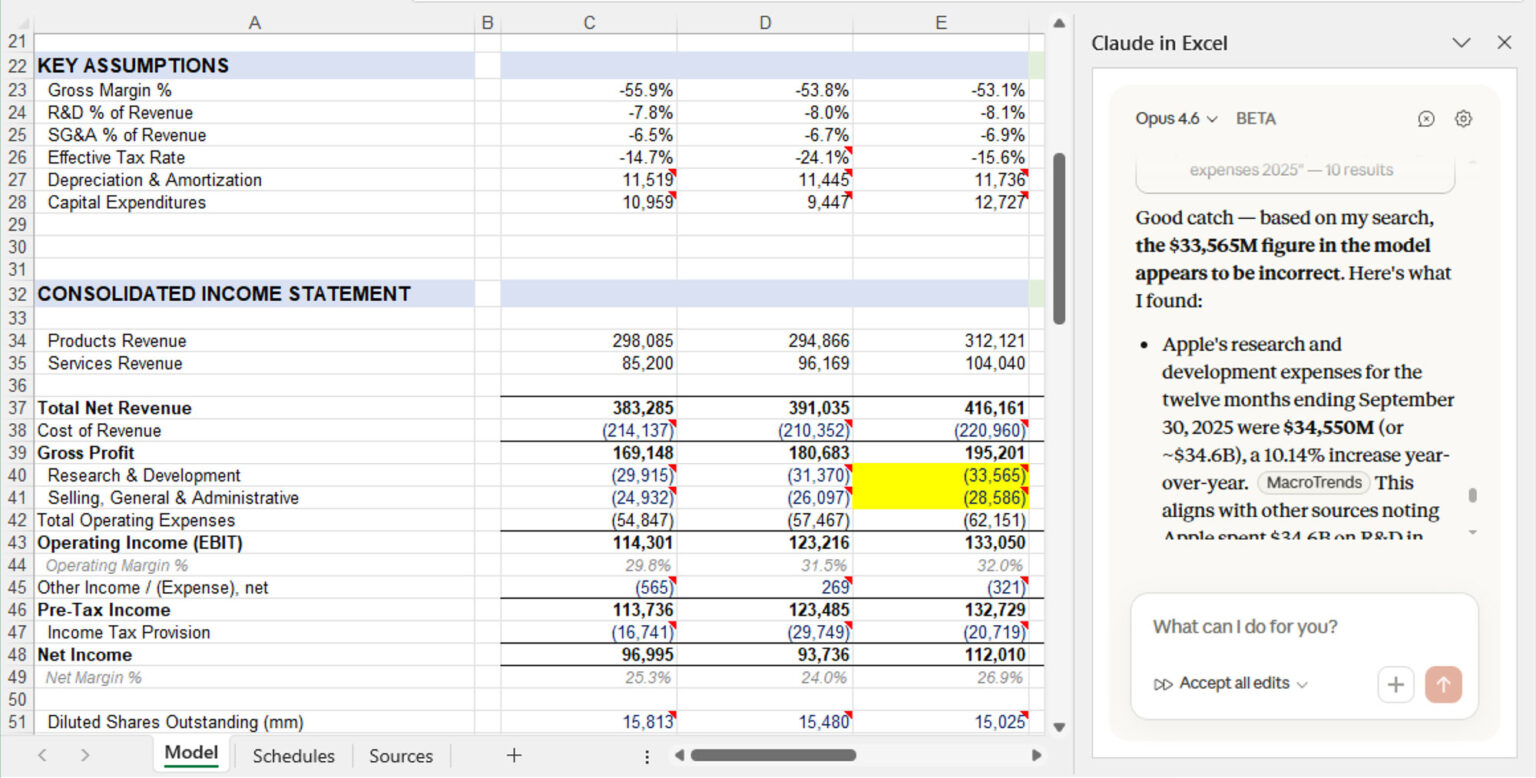
Task: Close the Claude in Excel pane
Action: 1504,42
